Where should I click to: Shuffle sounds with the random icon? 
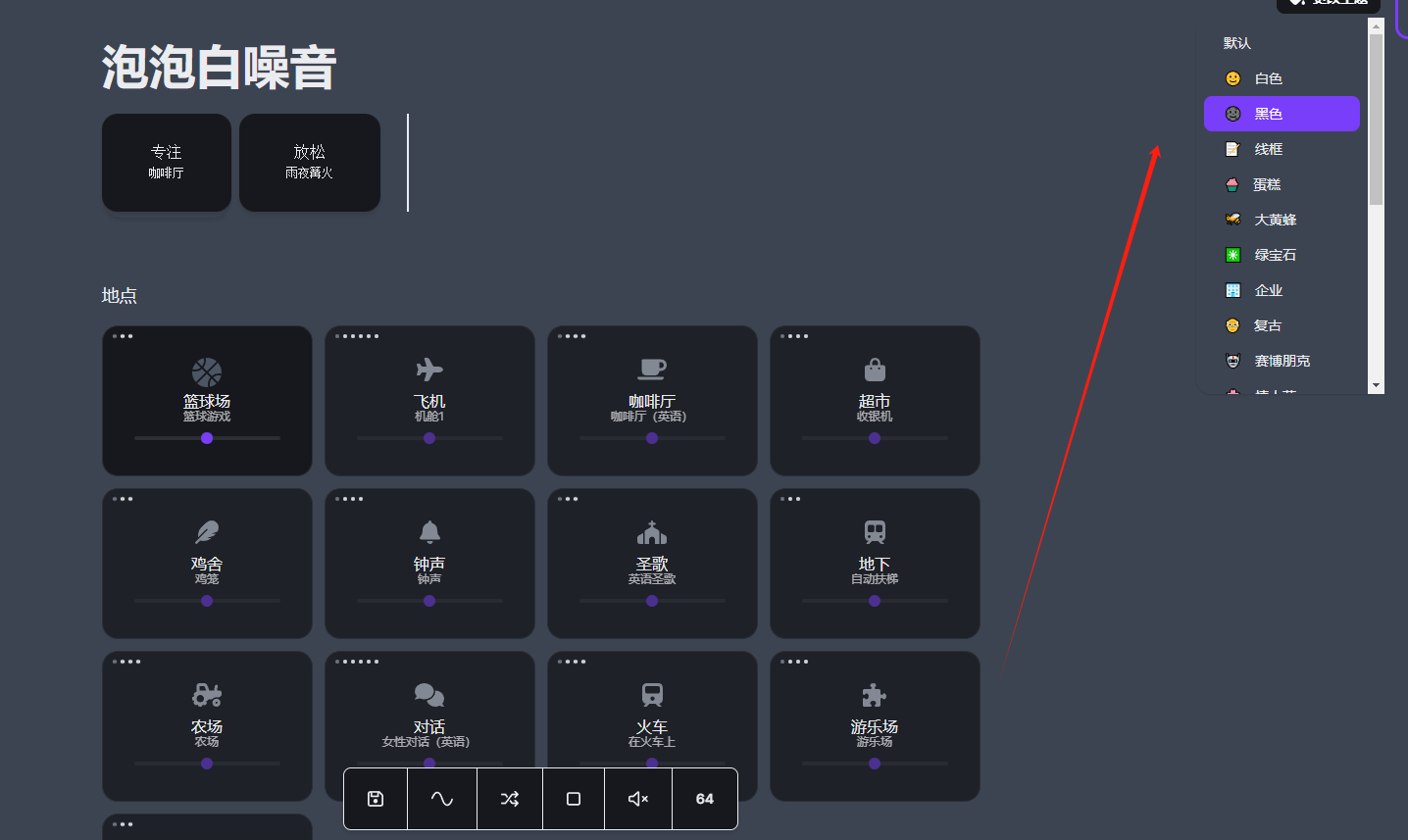(510, 799)
